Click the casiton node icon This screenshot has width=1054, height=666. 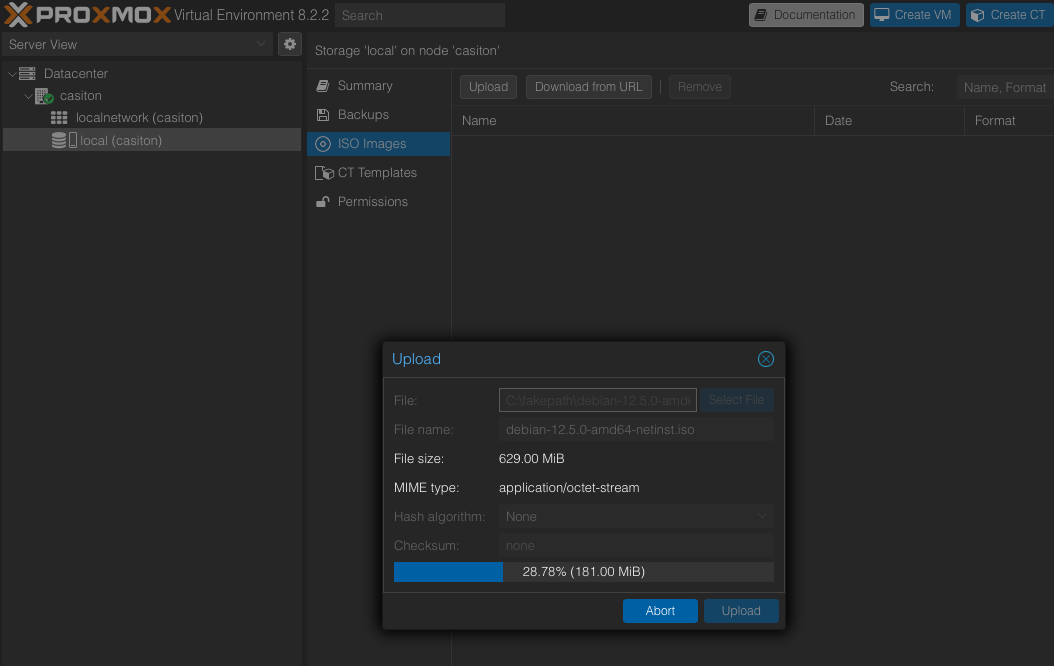point(44,96)
